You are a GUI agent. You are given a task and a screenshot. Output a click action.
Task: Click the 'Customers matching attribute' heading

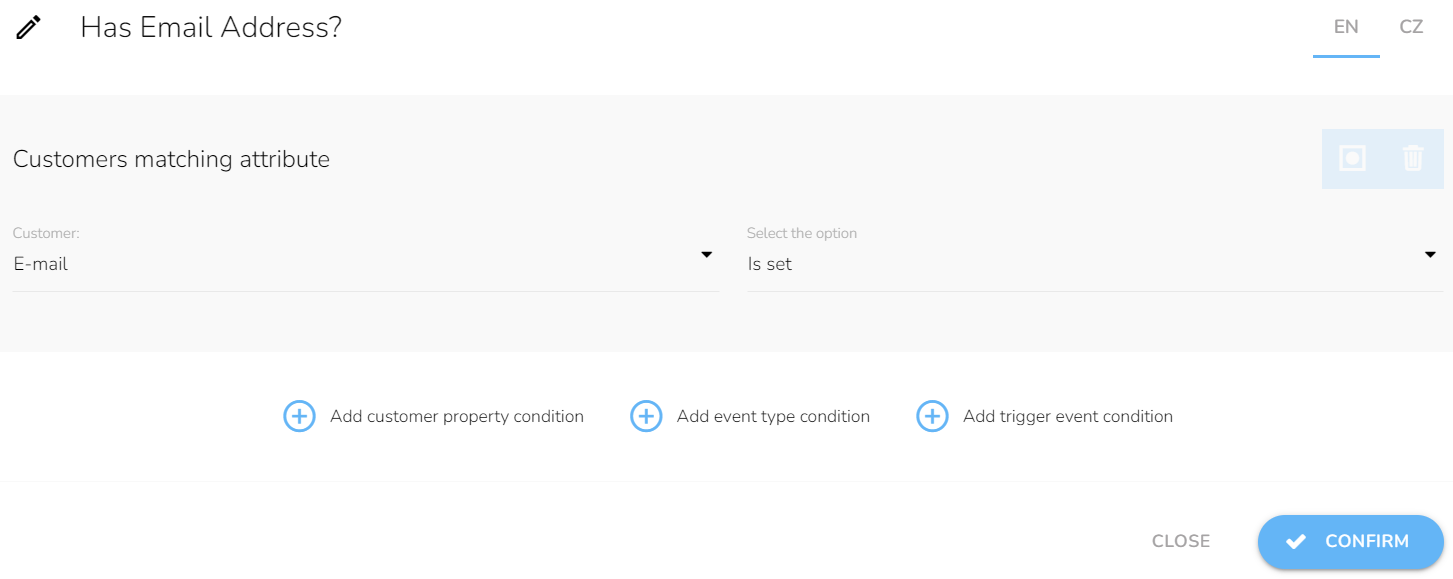click(x=171, y=159)
